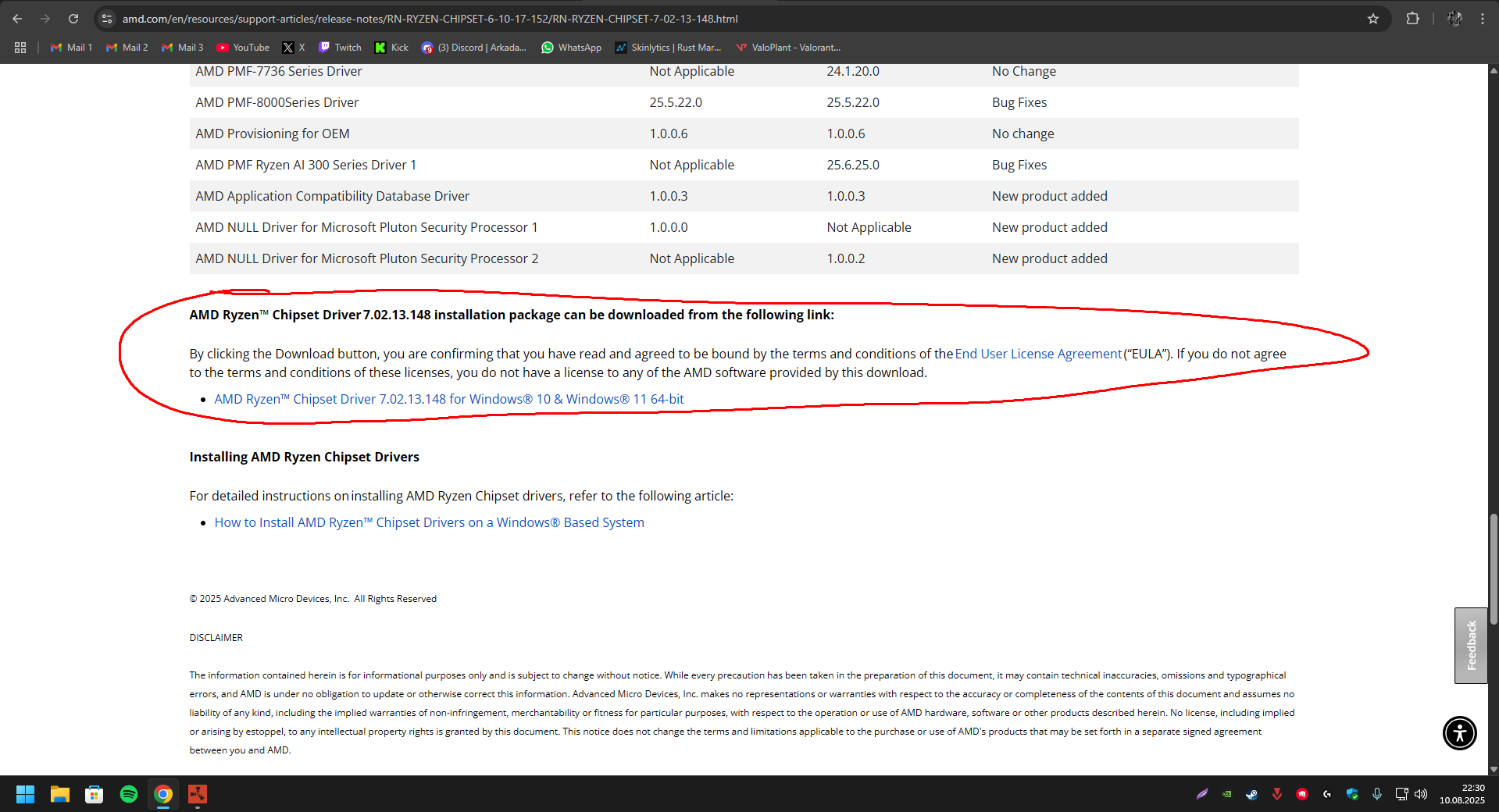Open File Explorer from the taskbar
The width and height of the screenshot is (1499, 812).
pyautogui.click(x=60, y=794)
